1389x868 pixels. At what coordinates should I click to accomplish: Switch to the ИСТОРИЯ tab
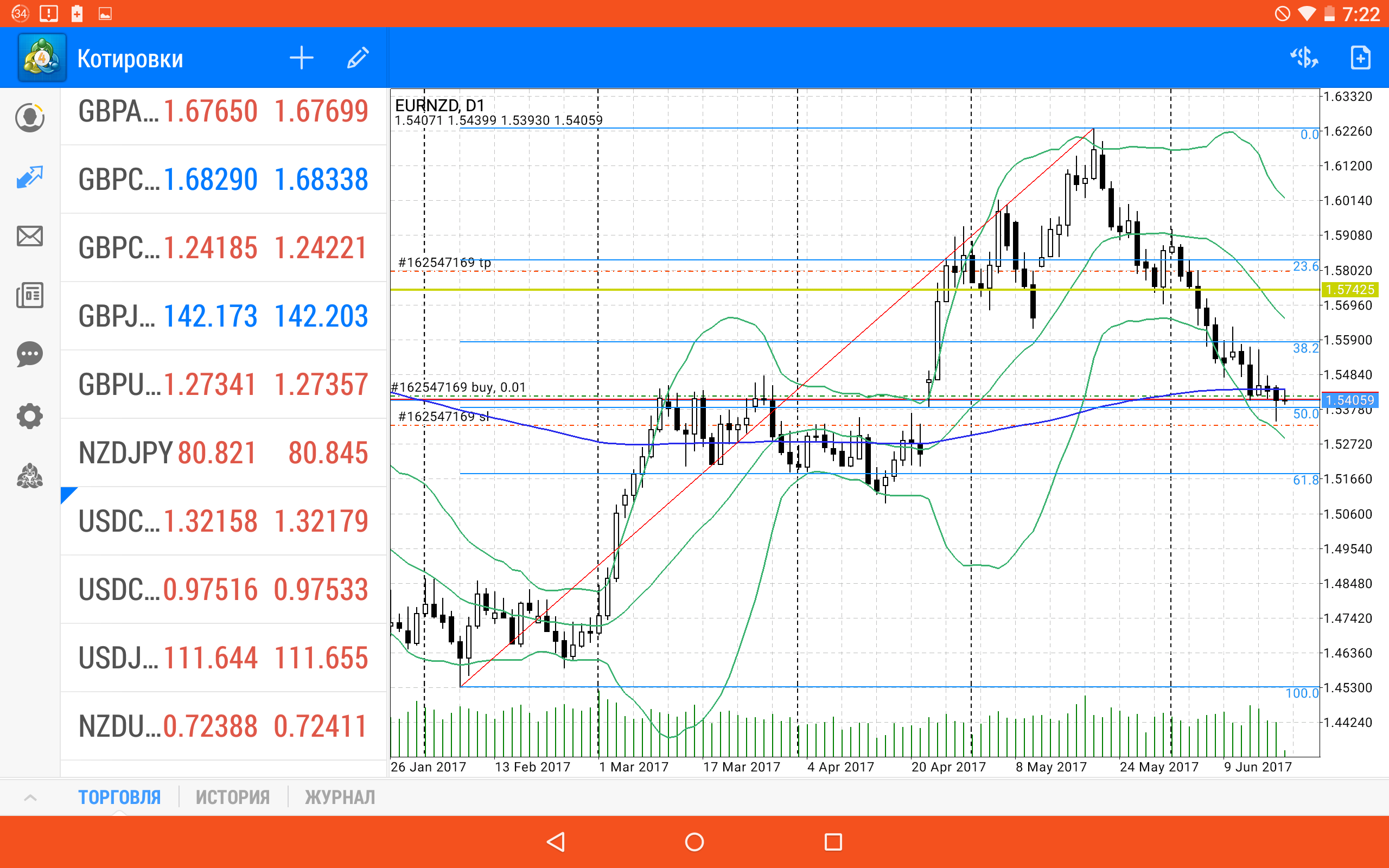click(x=232, y=797)
